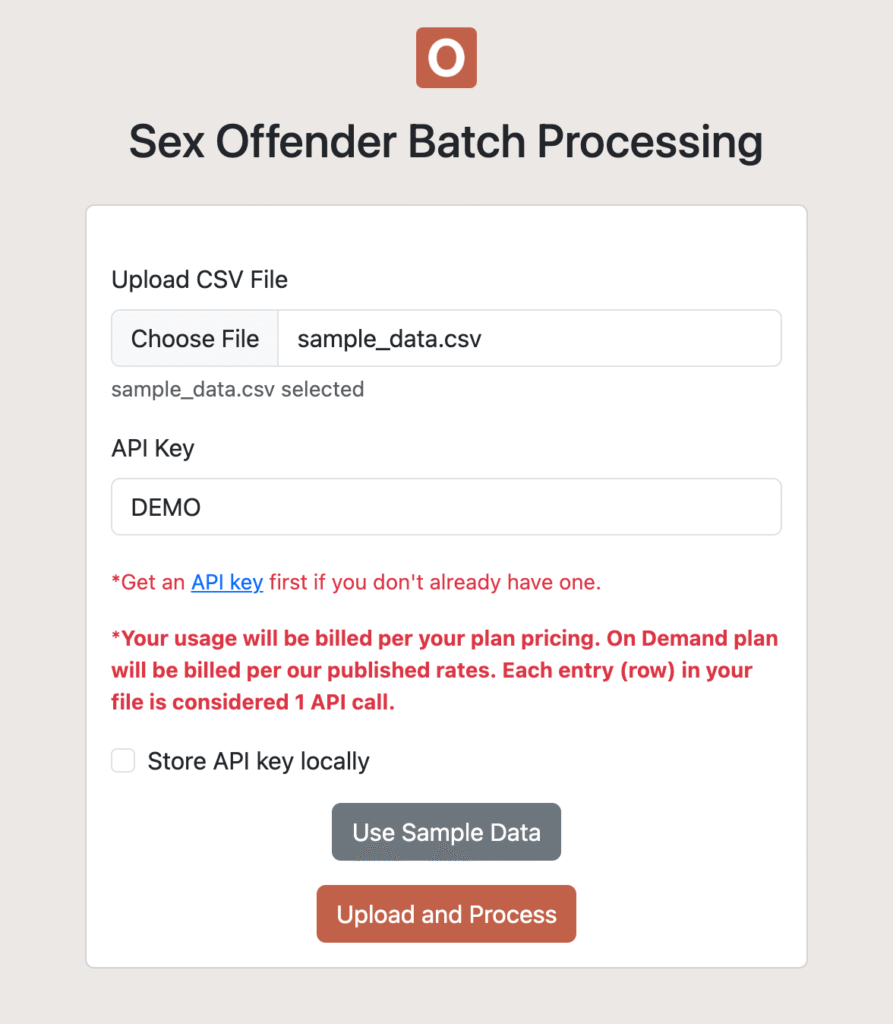Click the "Store API key locally" label text
893x1024 pixels.
coord(258,761)
